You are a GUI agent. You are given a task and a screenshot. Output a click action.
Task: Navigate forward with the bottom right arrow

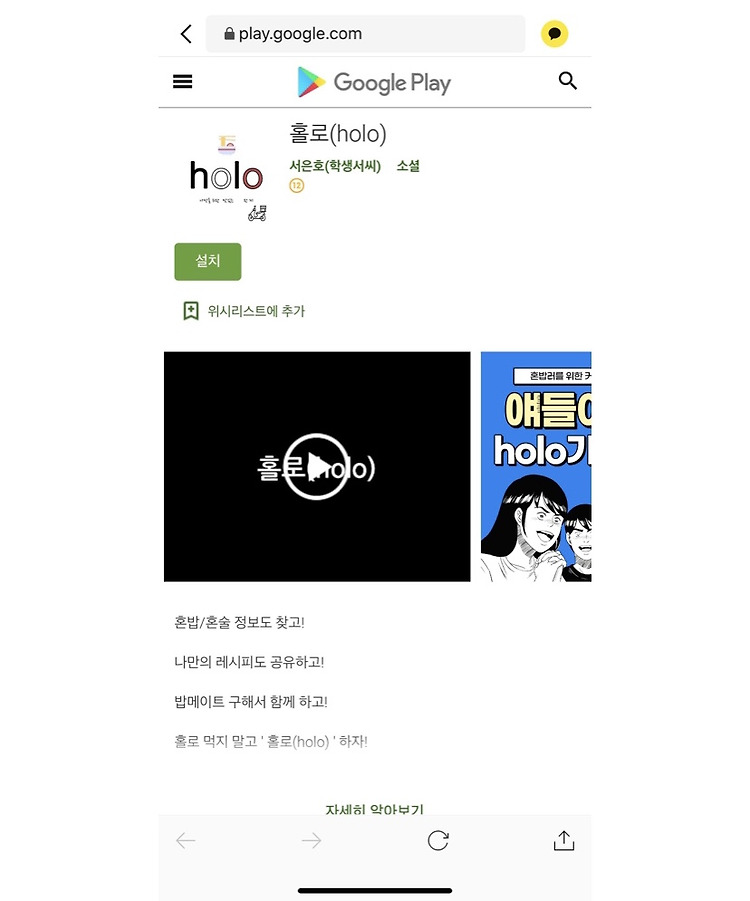(x=311, y=841)
